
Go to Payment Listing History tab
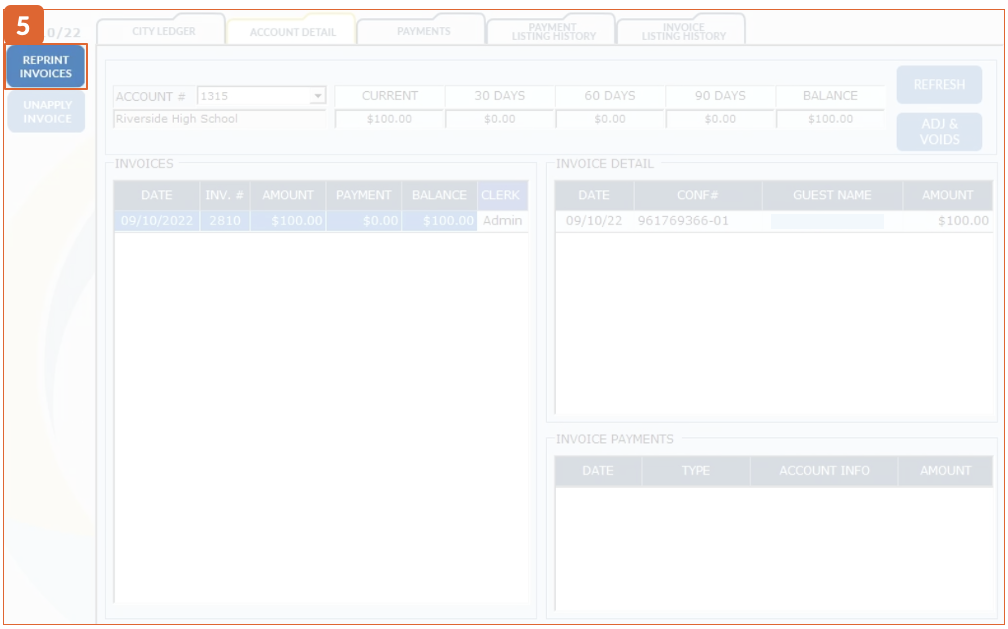coord(552,32)
